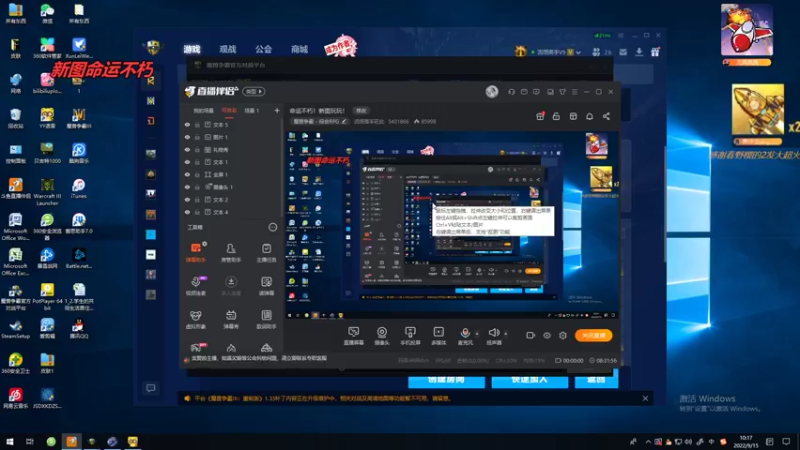Mute the 扬声器 speaker

coord(493,335)
